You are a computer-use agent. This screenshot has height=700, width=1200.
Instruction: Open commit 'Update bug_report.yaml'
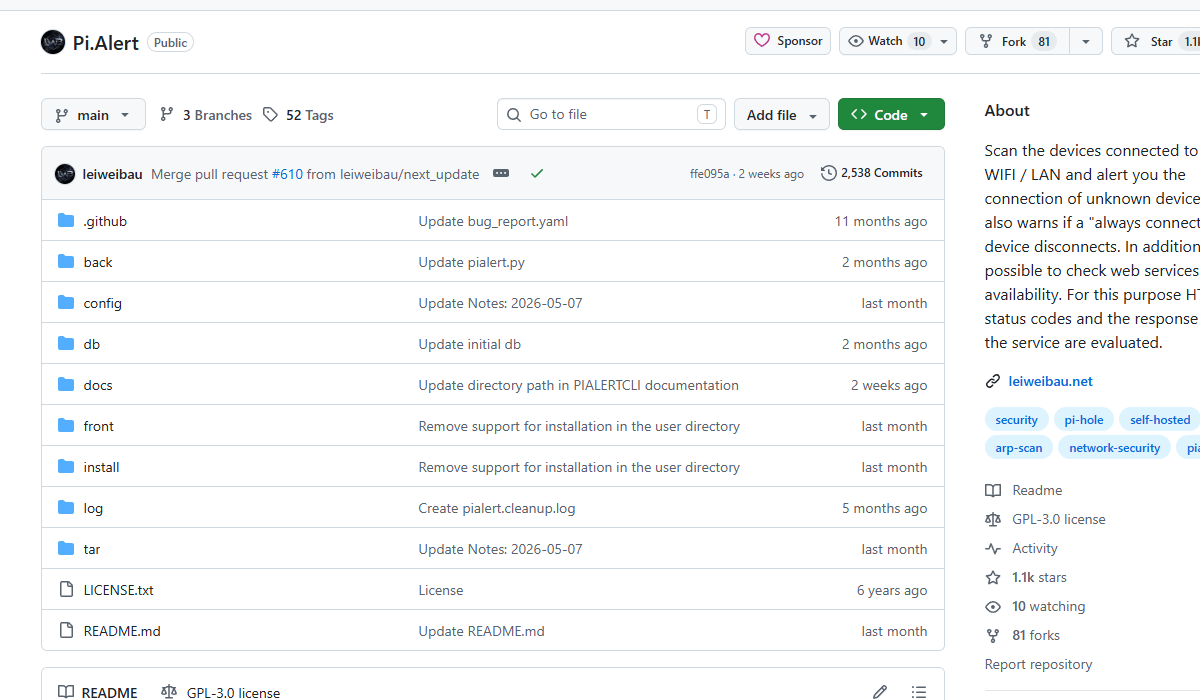tap(493, 221)
